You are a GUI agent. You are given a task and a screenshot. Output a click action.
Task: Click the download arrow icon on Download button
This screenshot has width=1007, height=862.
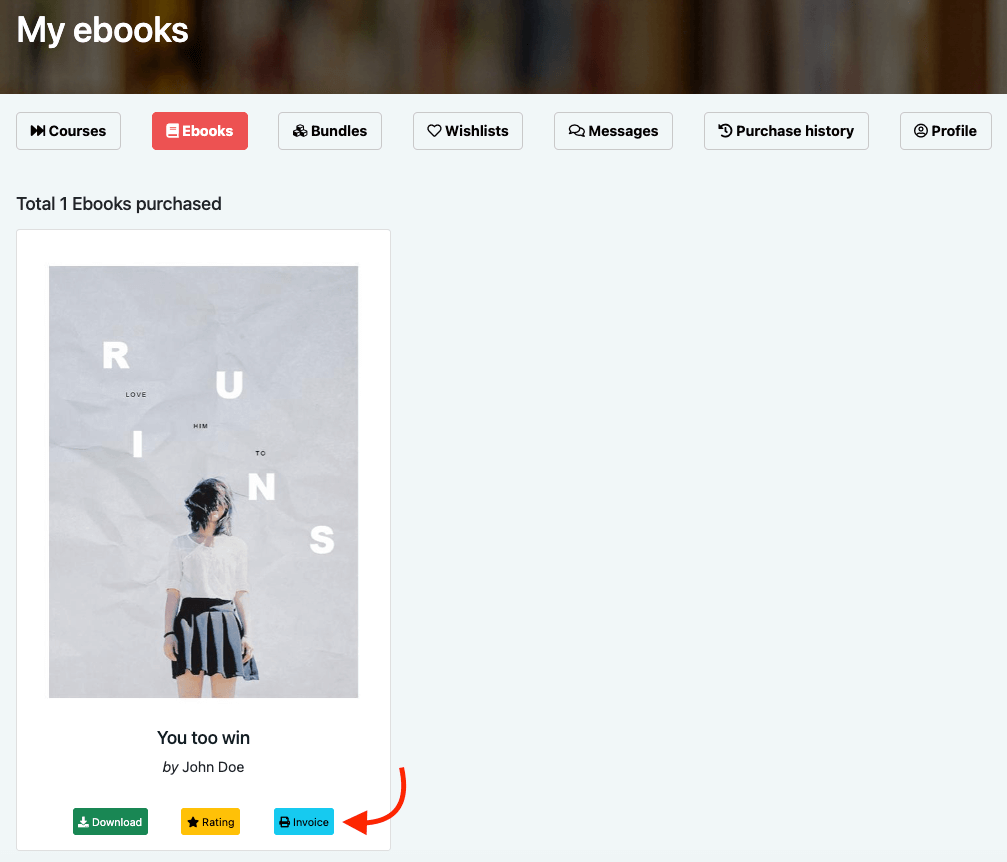coord(83,821)
